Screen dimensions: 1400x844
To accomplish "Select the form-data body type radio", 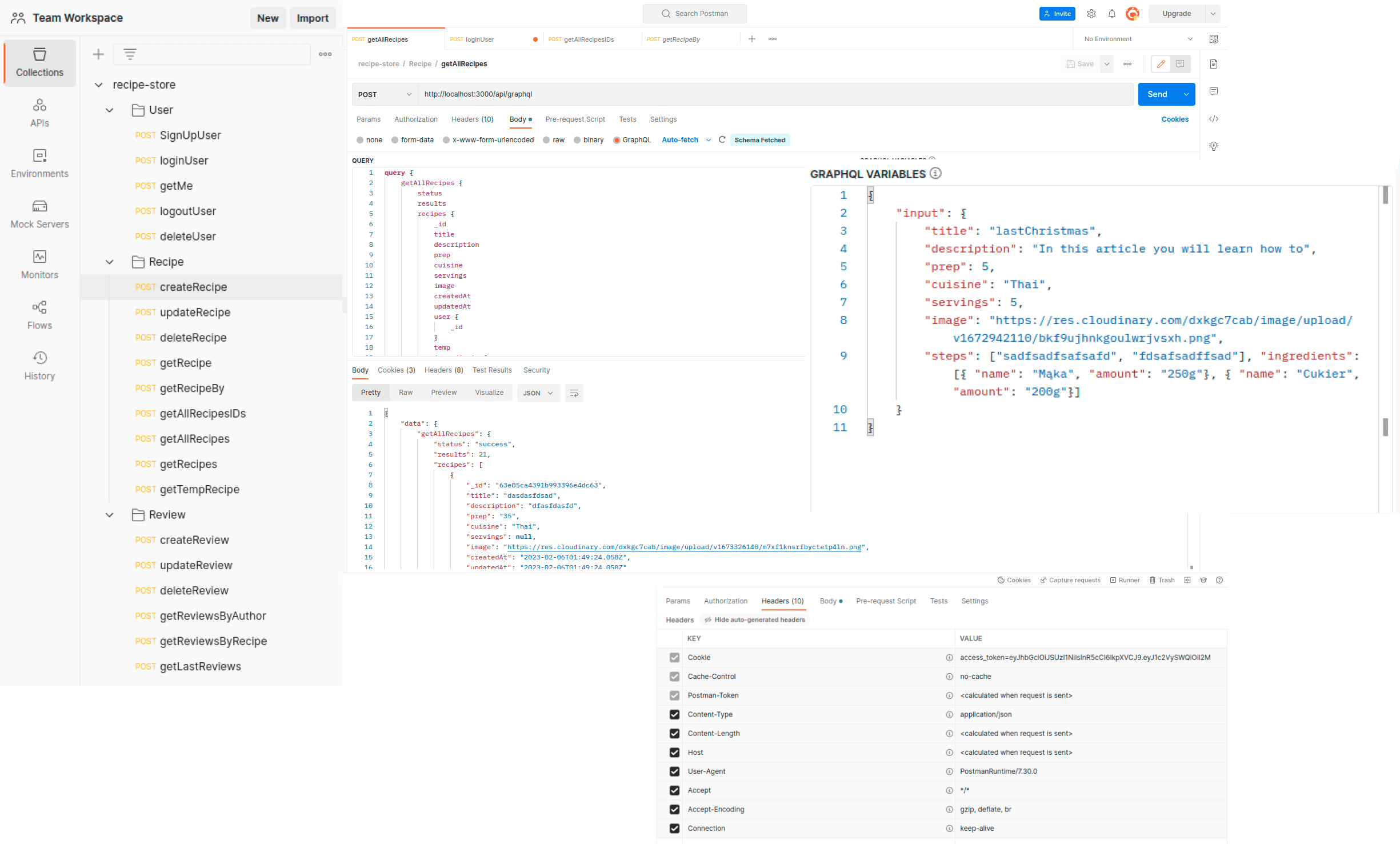I will (395, 140).
